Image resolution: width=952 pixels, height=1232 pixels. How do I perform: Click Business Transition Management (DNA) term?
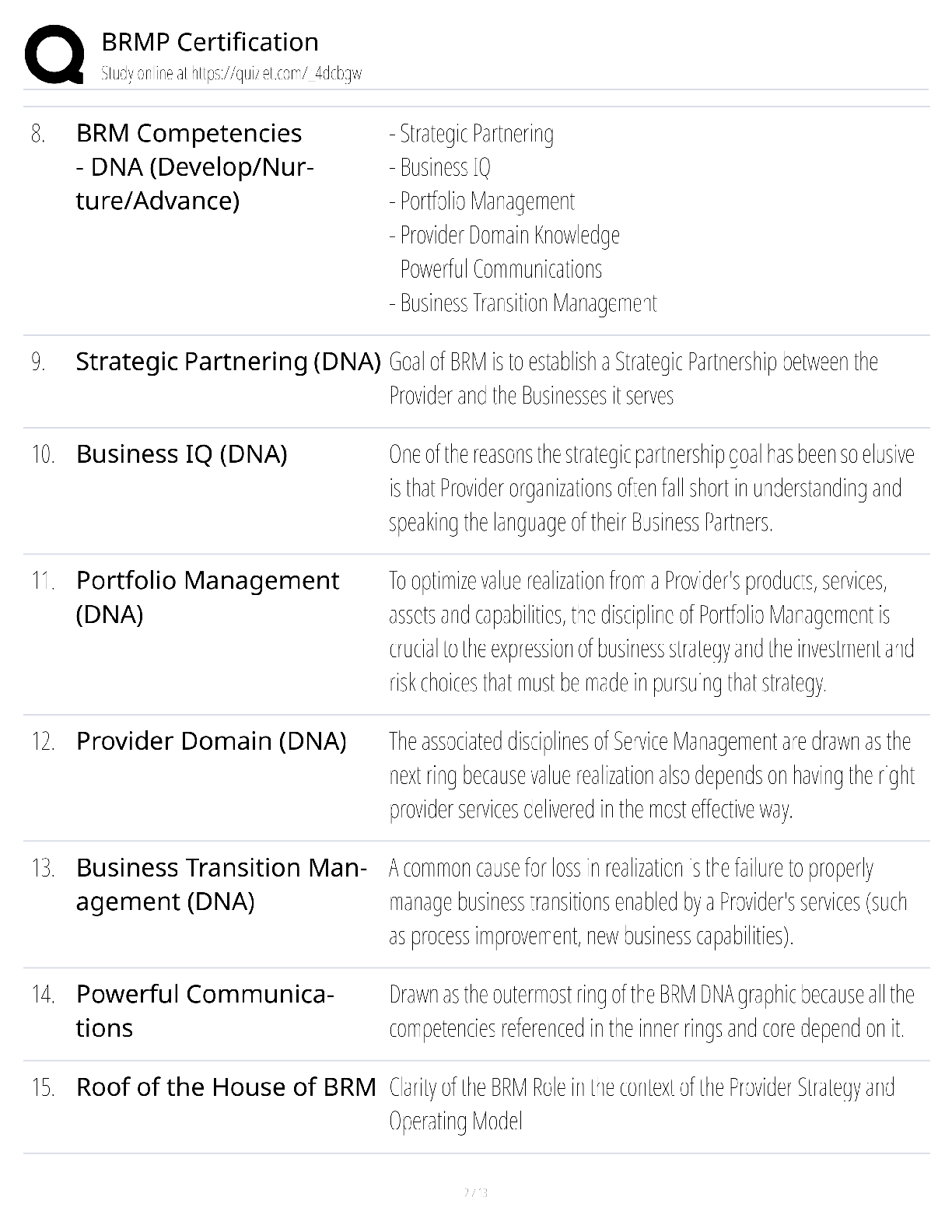click(221, 884)
